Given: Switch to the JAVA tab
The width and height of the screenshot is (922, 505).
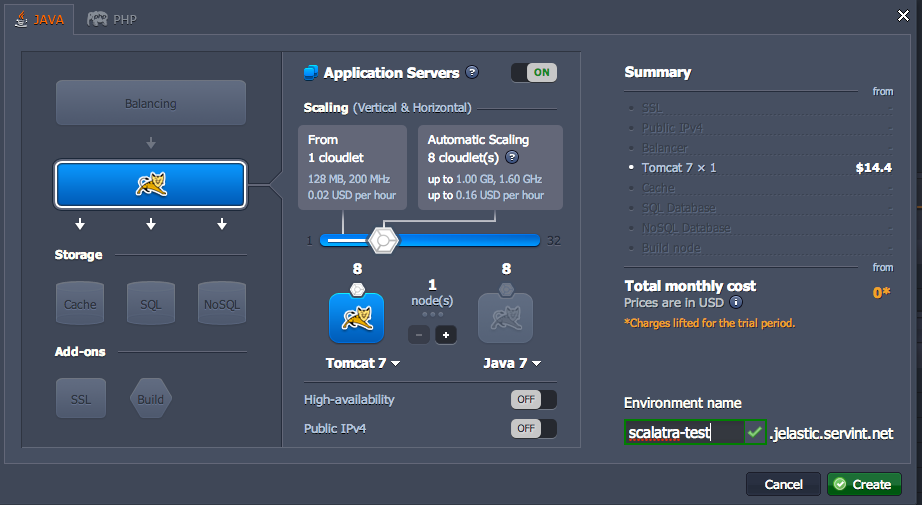Looking at the screenshot, I should tap(39, 19).
